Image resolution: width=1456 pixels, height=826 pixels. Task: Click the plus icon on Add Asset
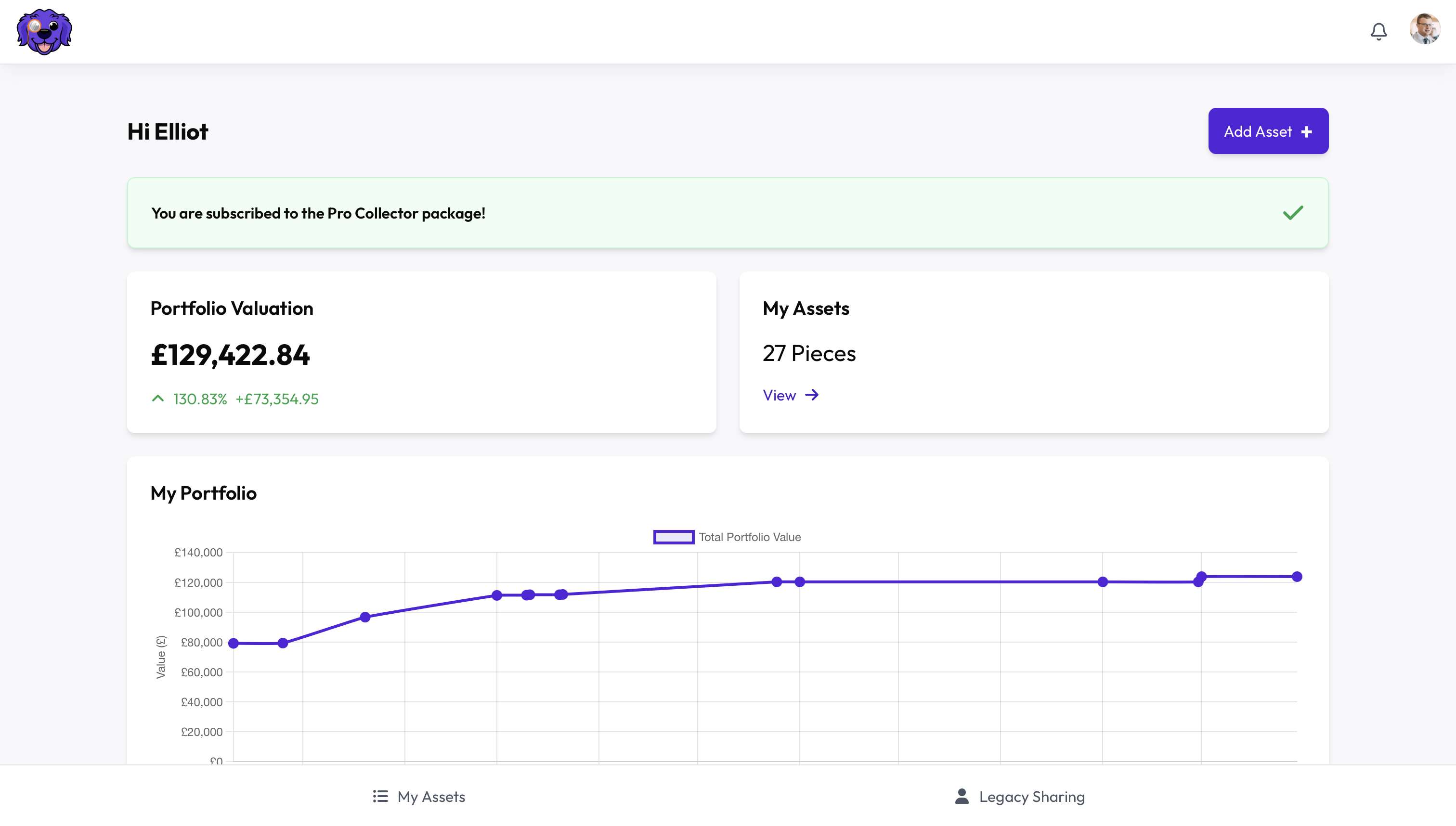tap(1307, 131)
